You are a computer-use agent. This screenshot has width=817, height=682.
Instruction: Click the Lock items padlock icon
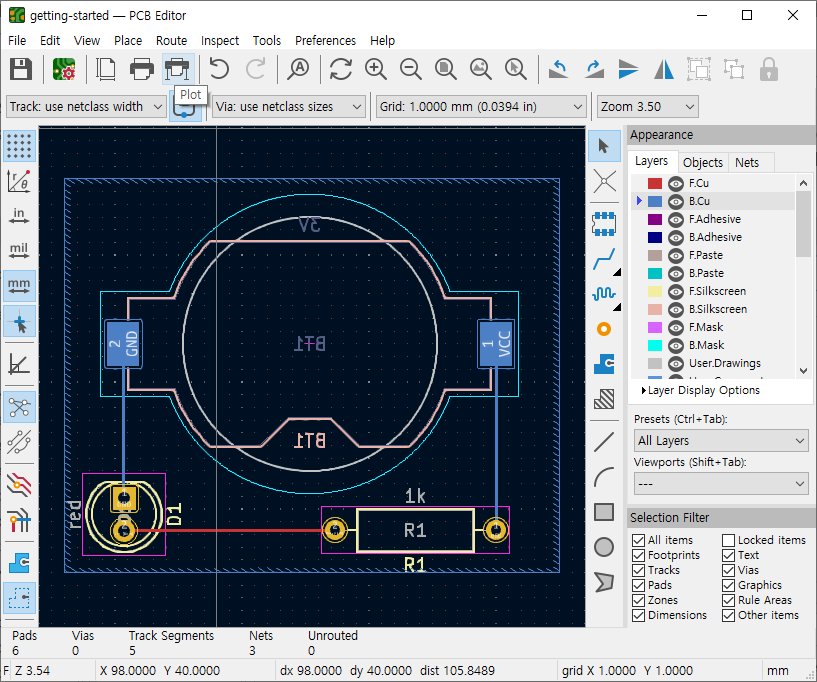[x=769, y=69]
